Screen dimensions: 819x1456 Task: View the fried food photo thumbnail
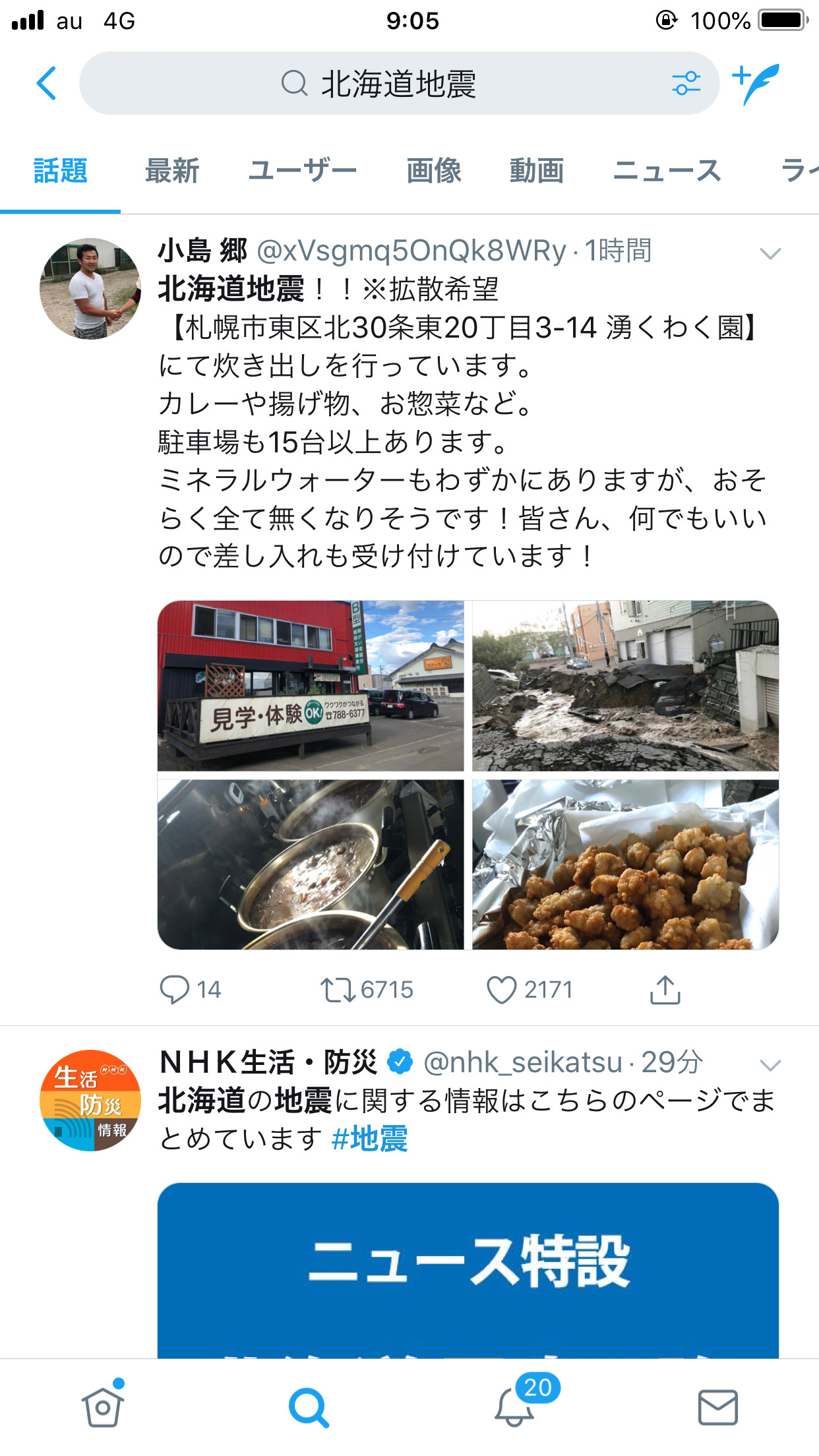[x=626, y=864]
